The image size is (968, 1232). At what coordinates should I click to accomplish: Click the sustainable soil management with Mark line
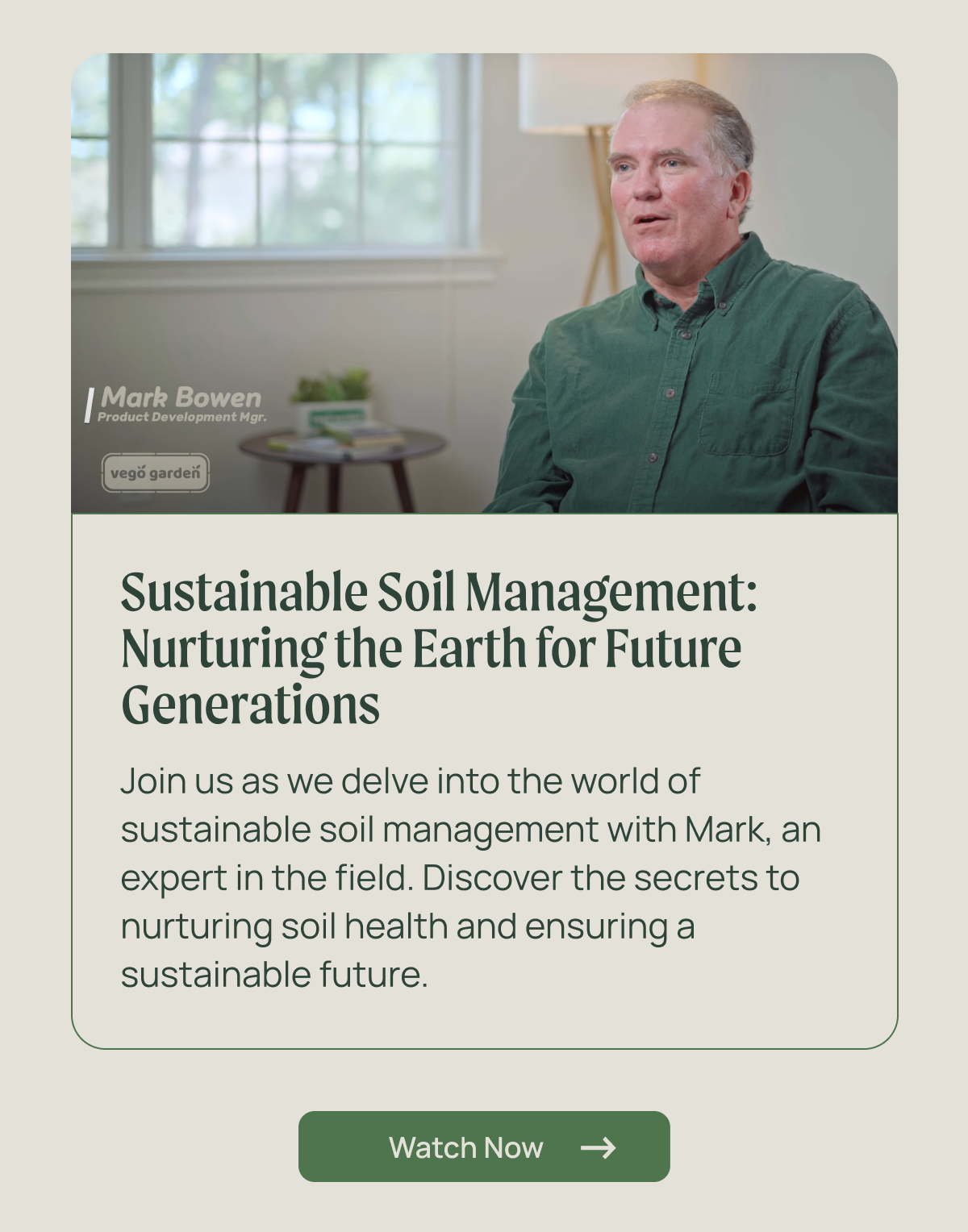470,829
